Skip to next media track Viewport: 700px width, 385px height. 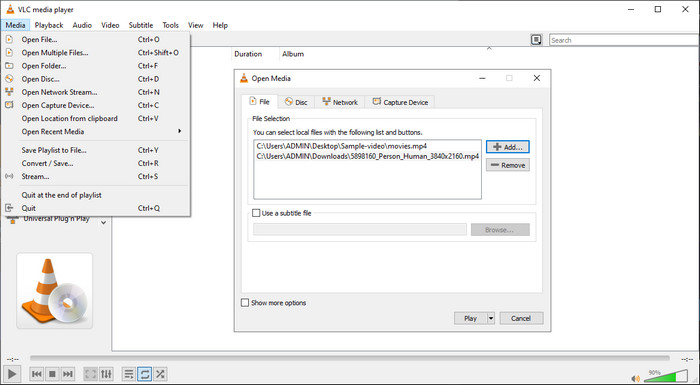coord(67,374)
